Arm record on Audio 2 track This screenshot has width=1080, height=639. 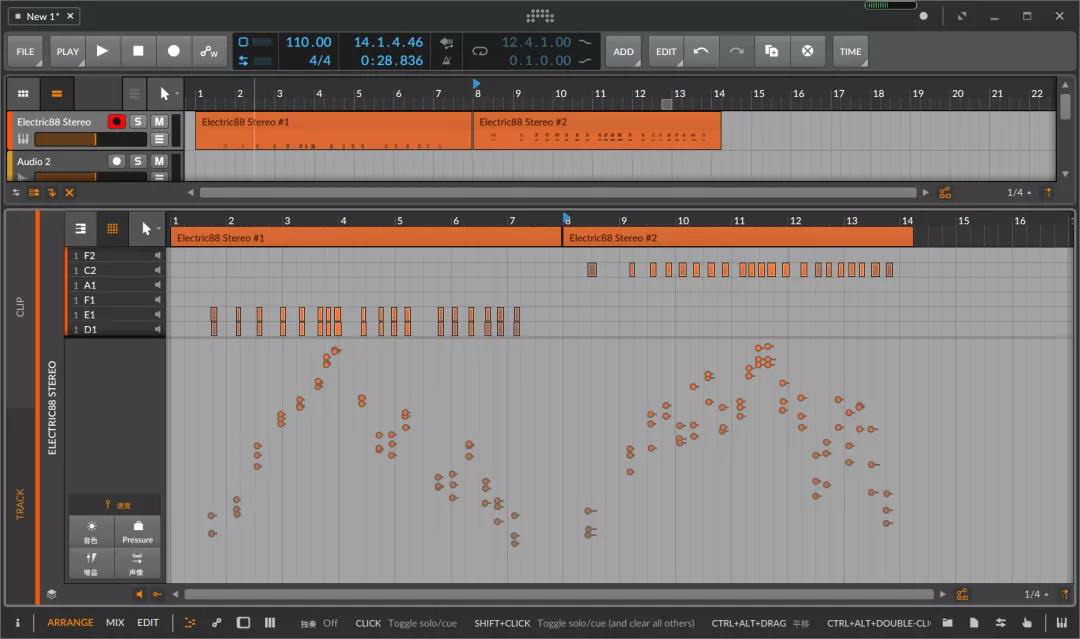[x=116, y=161]
